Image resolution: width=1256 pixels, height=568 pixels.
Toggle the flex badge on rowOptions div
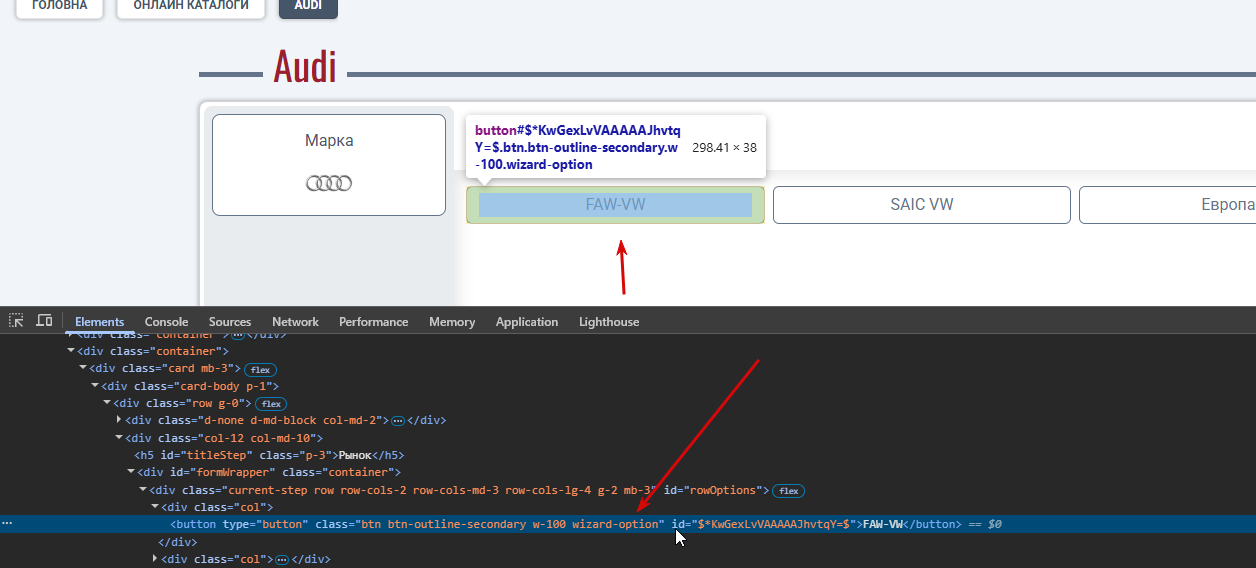coord(789,491)
